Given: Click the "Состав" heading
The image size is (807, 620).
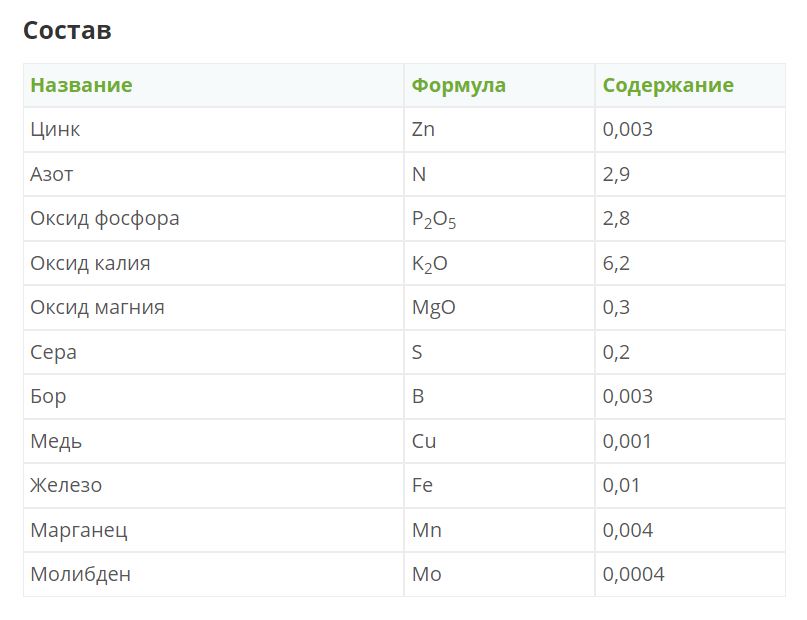Looking at the screenshot, I should [x=67, y=30].
